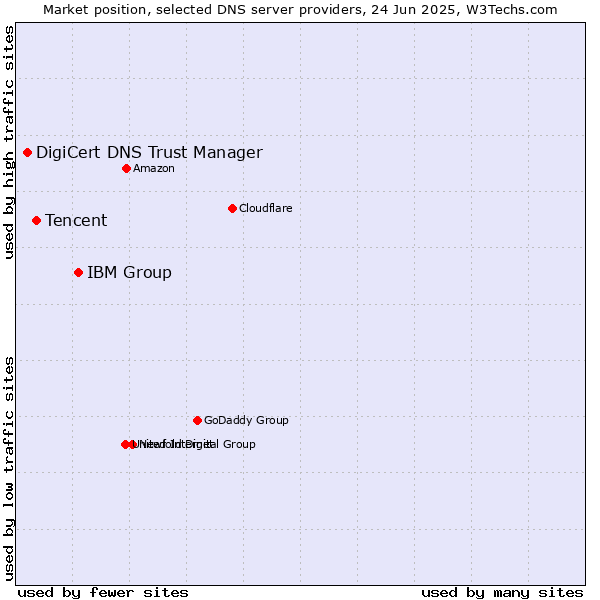This screenshot has width=600, height=600.
Task: Select the 'GoDaddy Group' label text
Action: 246,421
